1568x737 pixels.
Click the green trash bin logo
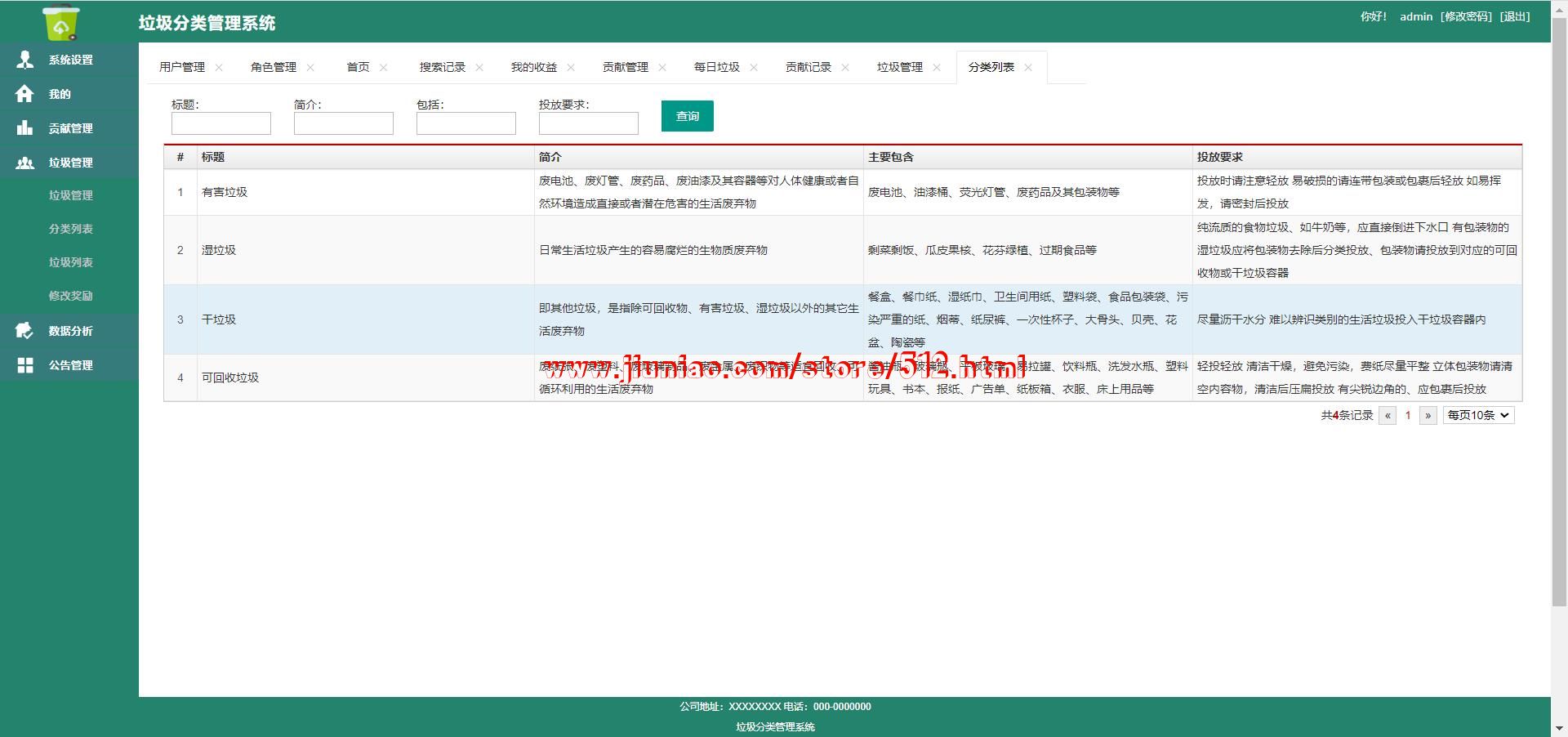(x=61, y=22)
